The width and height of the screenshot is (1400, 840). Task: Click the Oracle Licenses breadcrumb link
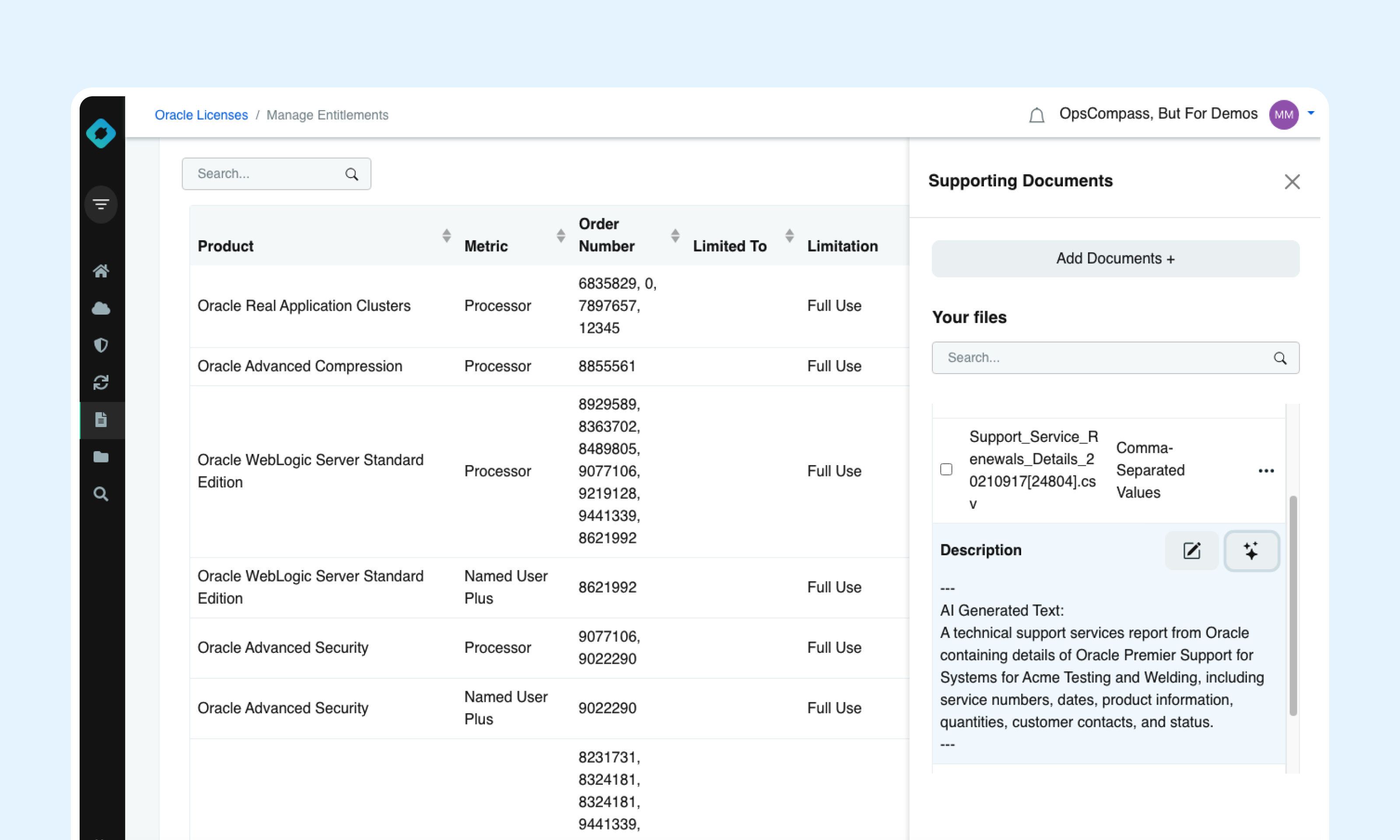[x=201, y=115]
